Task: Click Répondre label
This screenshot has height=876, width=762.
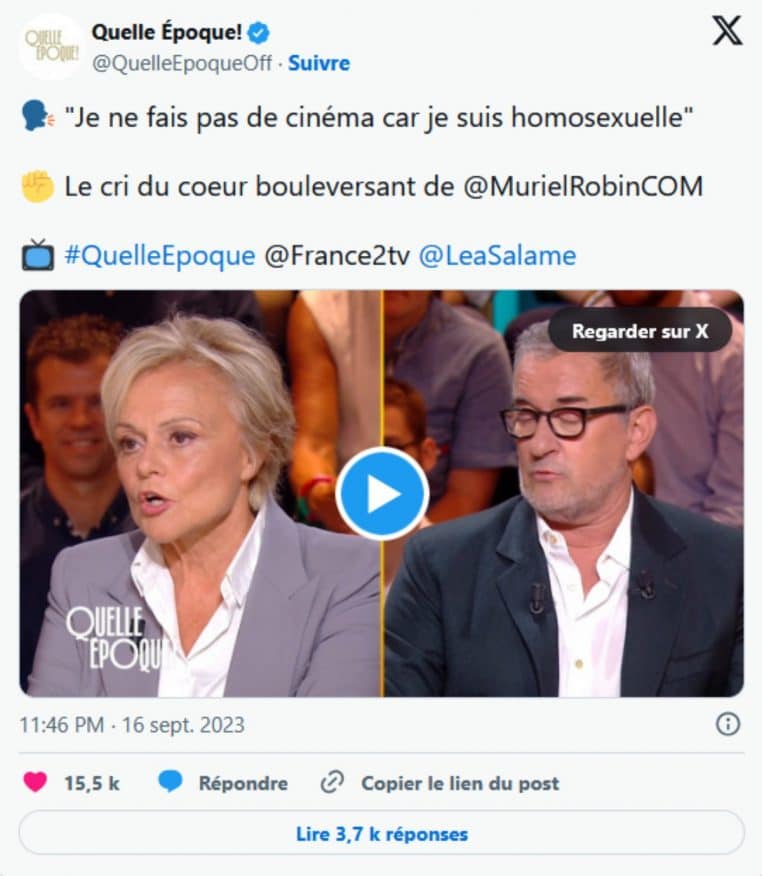Action: [x=243, y=783]
